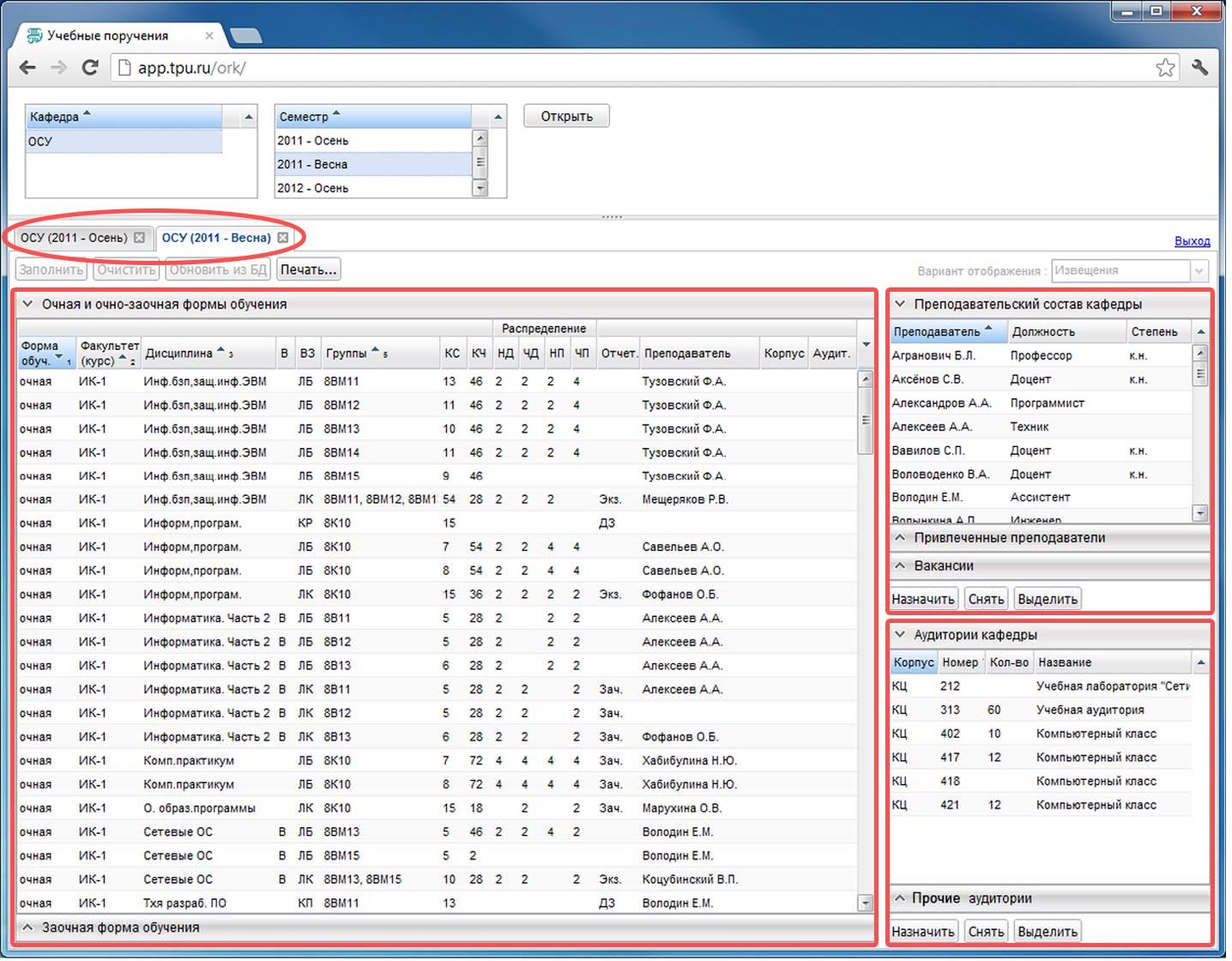Reload the page with refresh icon

click(x=89, y=68)
